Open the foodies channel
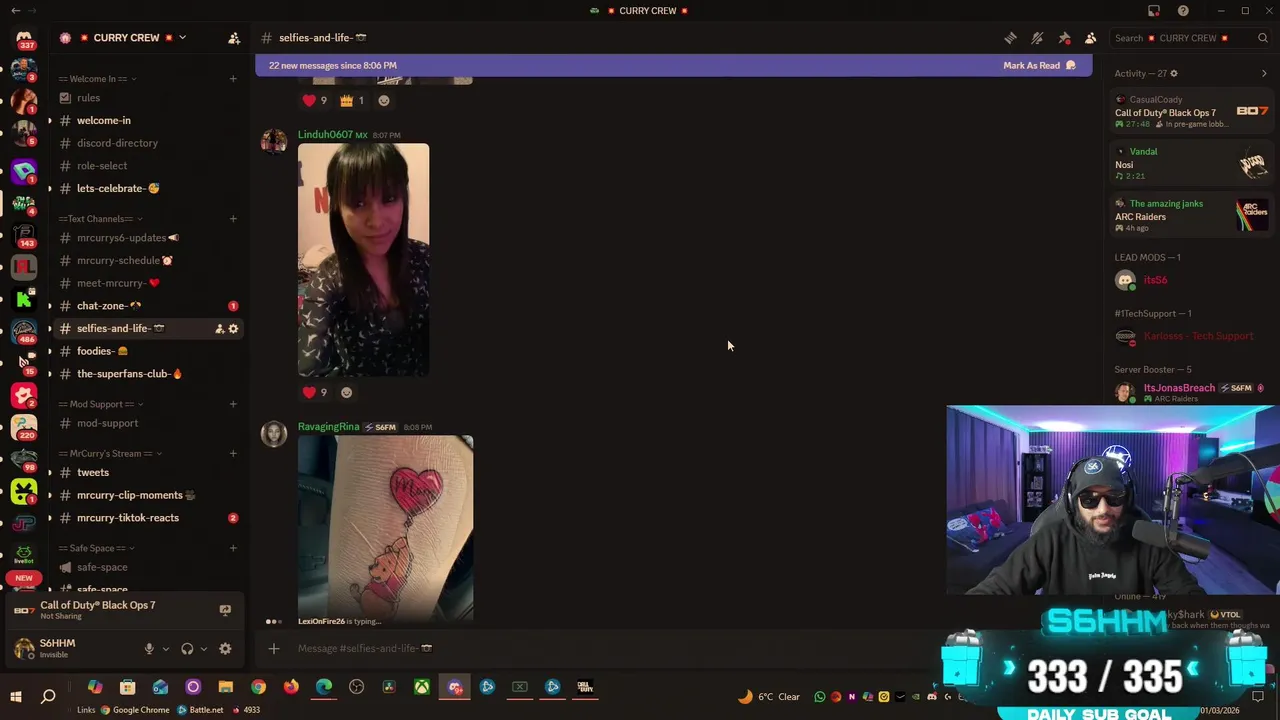The height and width of the screenshot is (720, 1280). [149, 351]
